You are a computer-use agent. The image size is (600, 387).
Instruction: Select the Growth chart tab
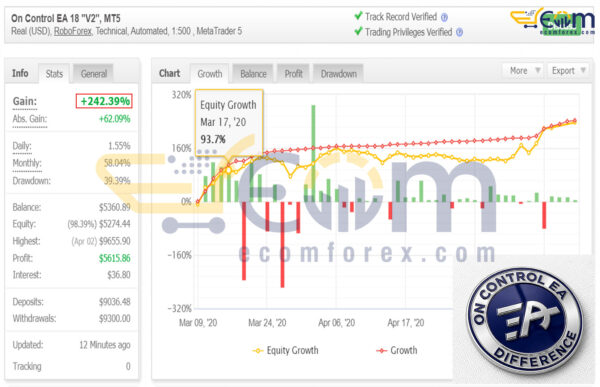click(x=209, y=73)
